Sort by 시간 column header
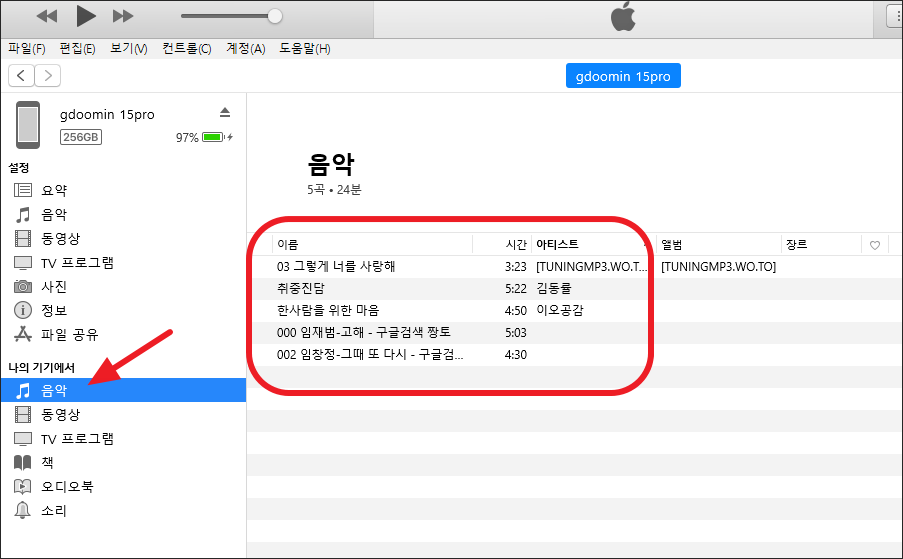 tap(502, 245)
